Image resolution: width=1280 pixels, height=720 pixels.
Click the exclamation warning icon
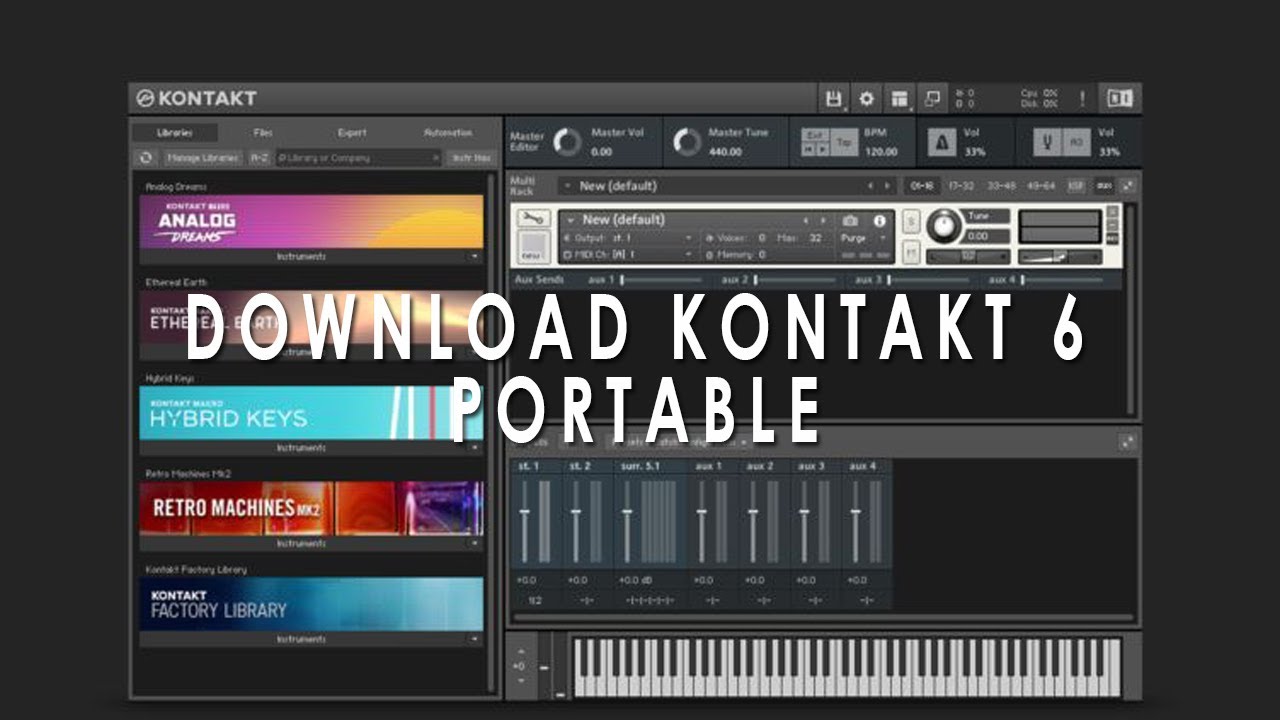[1082, 99]
